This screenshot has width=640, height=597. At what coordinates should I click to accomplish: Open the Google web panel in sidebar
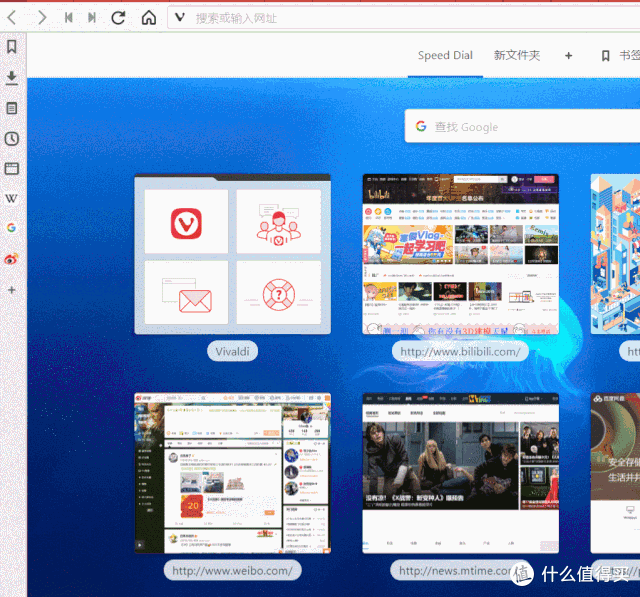pos(11,228)
